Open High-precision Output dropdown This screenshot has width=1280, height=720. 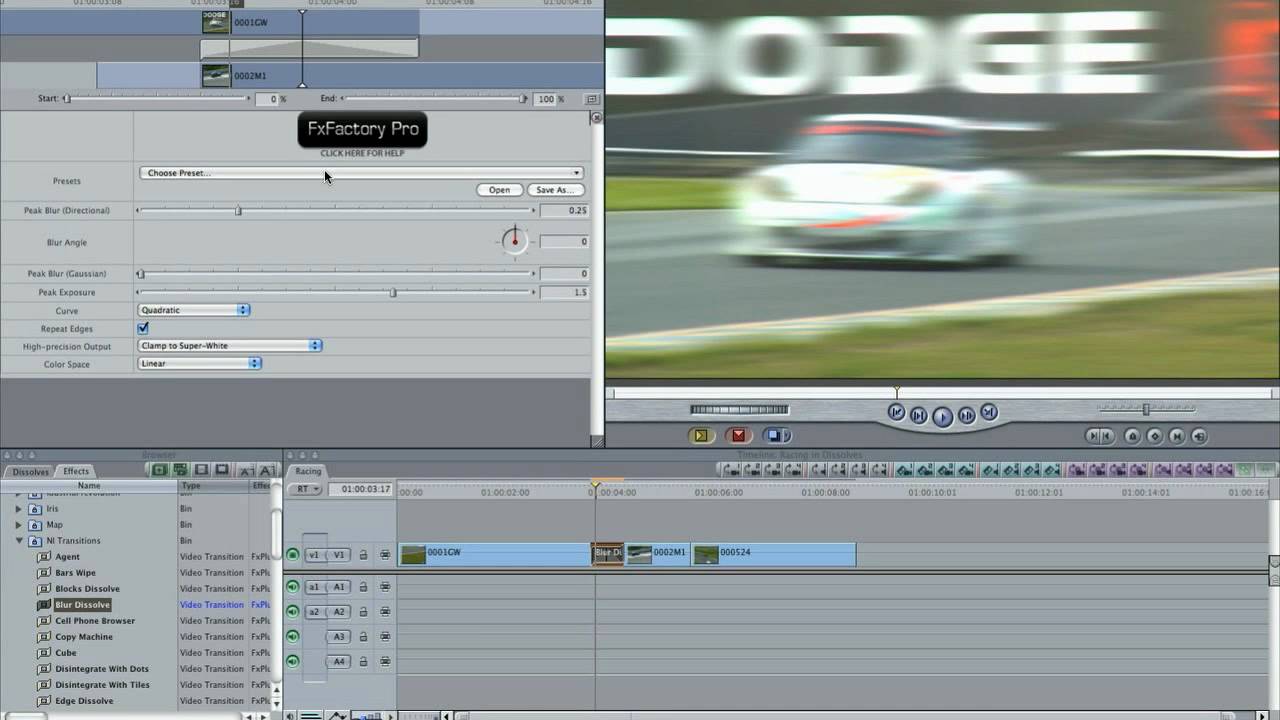point(230,346)
